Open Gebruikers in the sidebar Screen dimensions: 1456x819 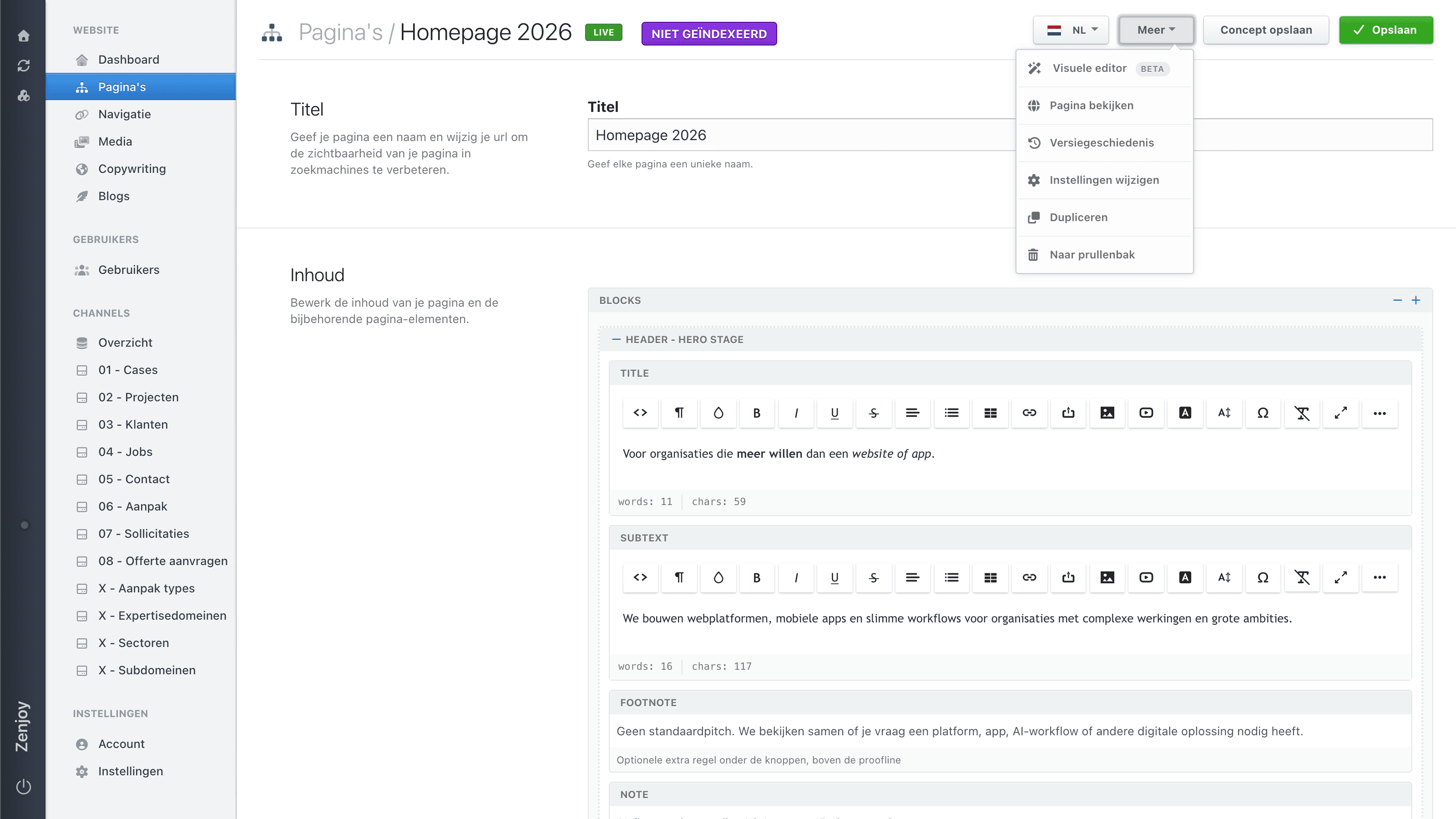(141, 270)
